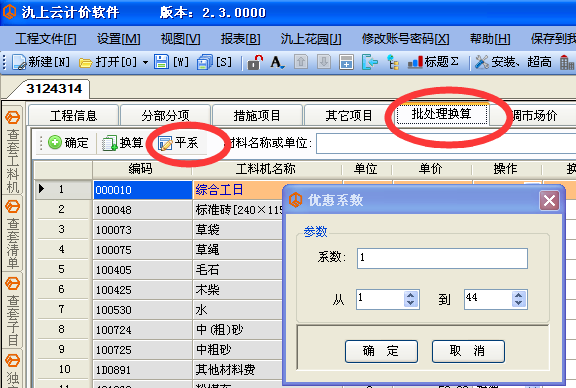Click the 从 start row number field

click(x=381, y=299)
